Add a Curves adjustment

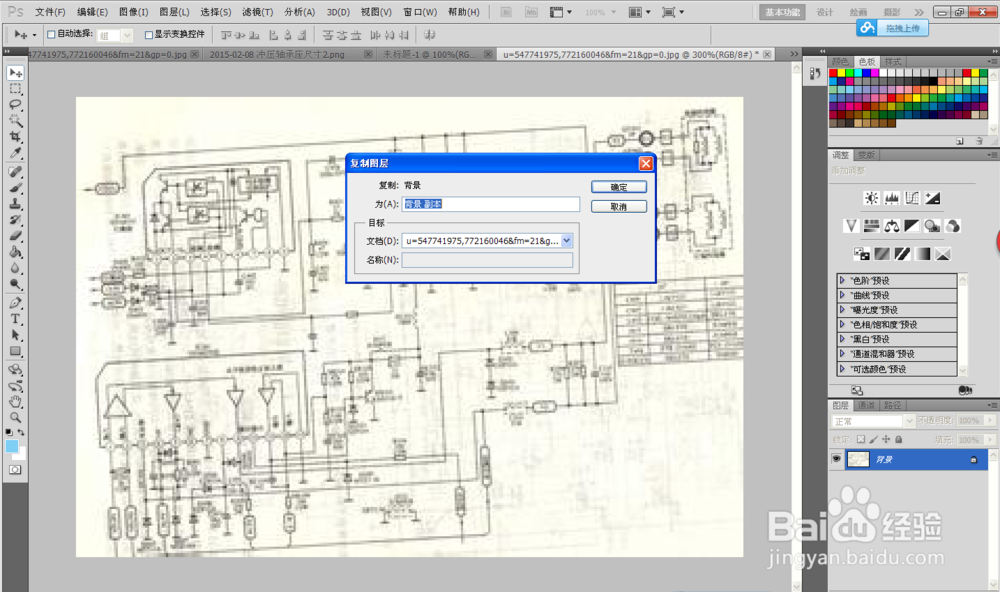tap(912, 198)
